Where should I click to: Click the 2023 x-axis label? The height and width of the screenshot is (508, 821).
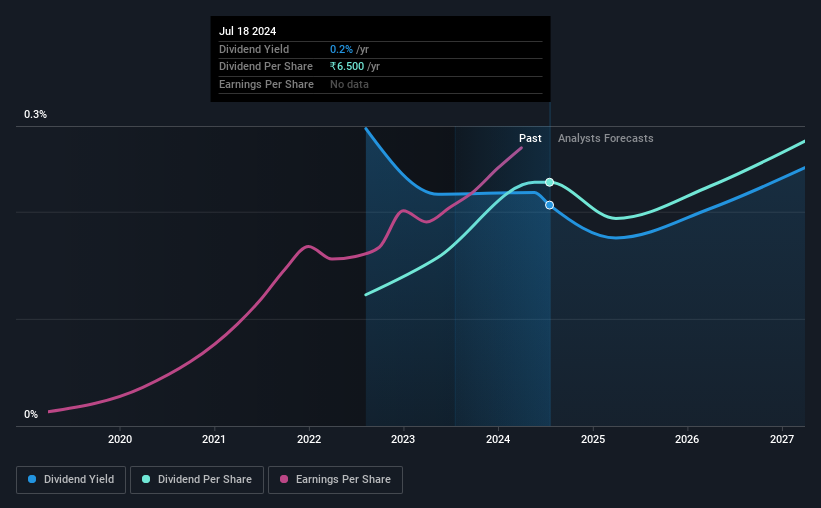[403, 439]
